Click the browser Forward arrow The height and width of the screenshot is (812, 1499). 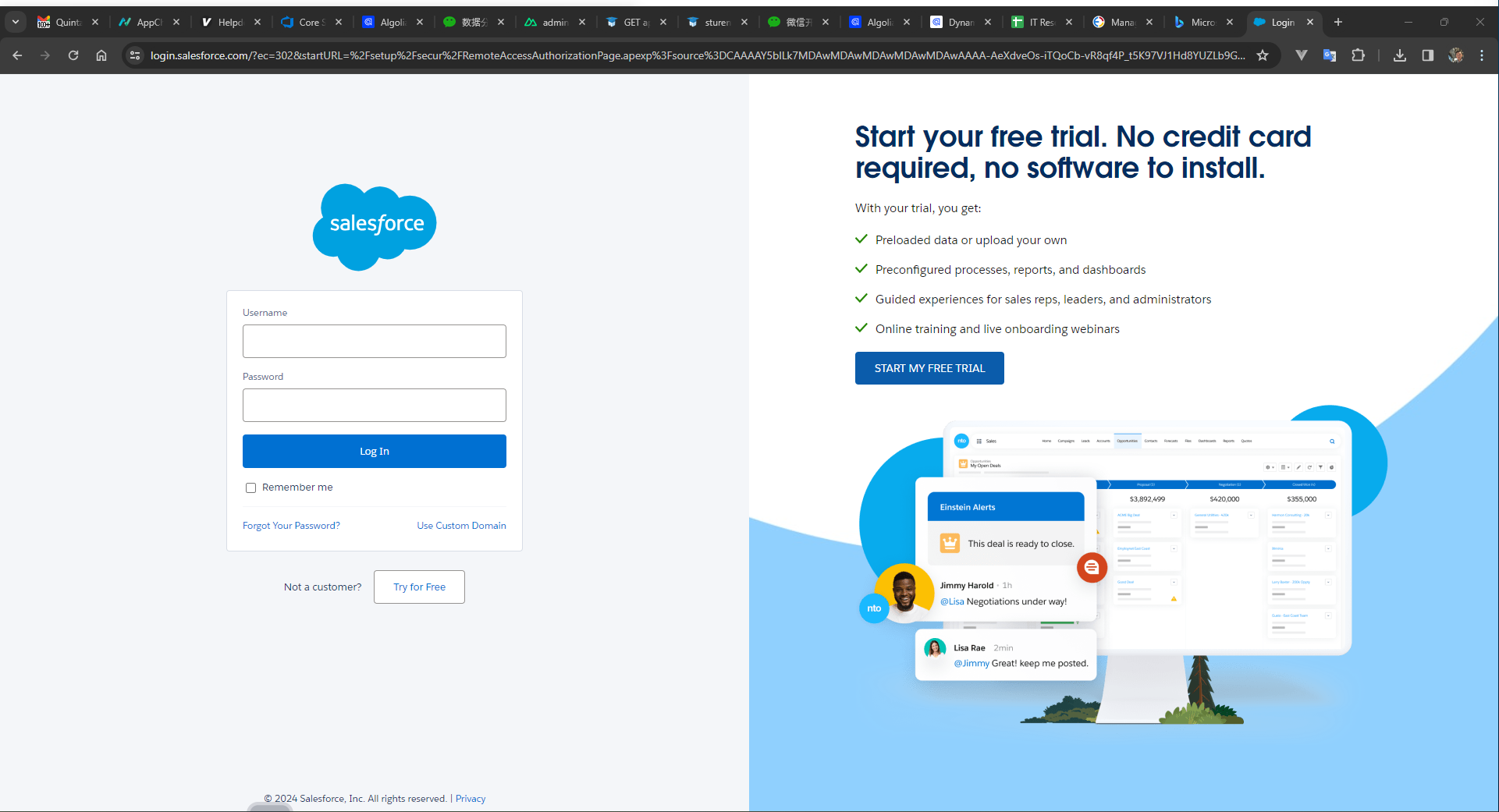[45, 55]
